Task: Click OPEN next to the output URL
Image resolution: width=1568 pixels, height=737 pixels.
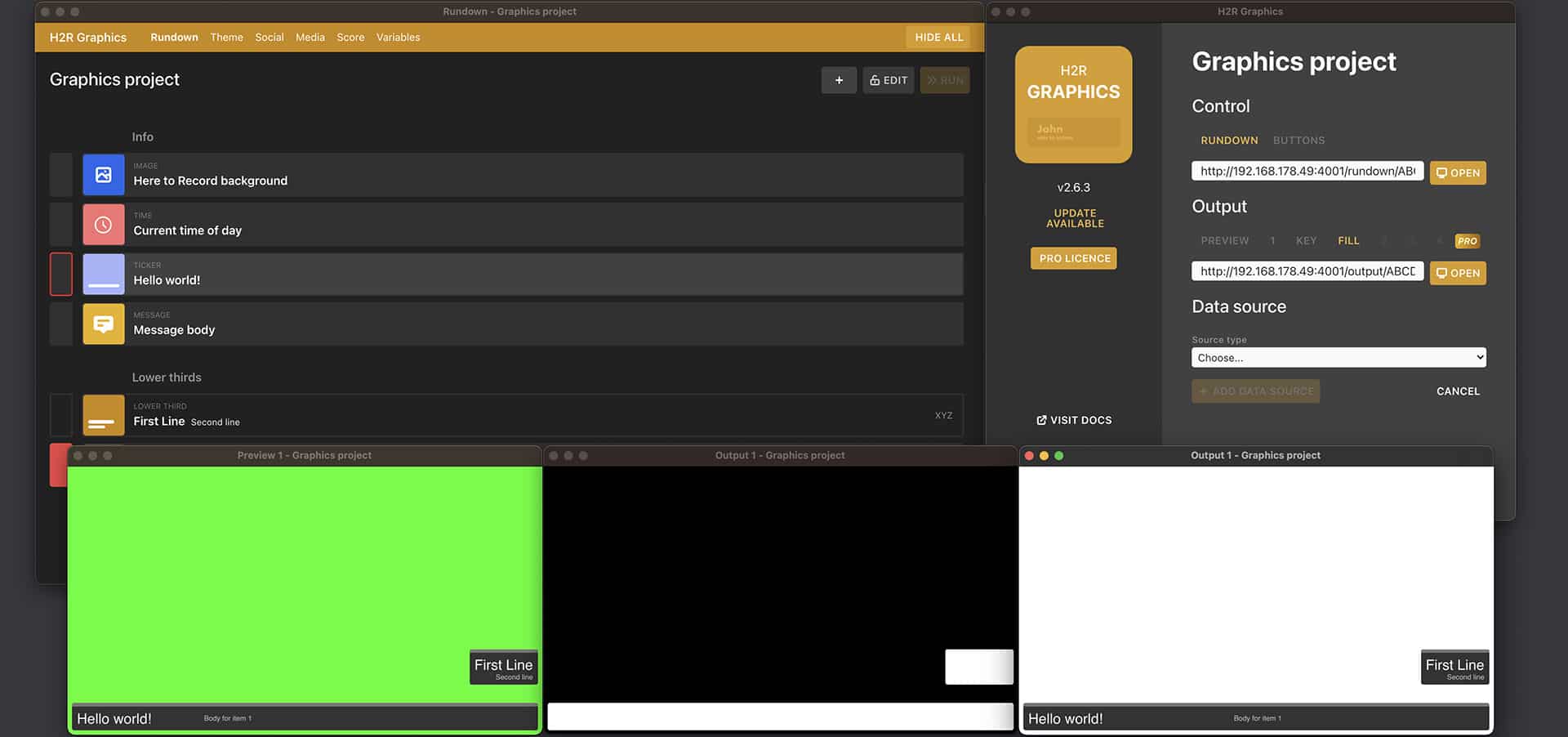Action: click(x=1458, y=273)
